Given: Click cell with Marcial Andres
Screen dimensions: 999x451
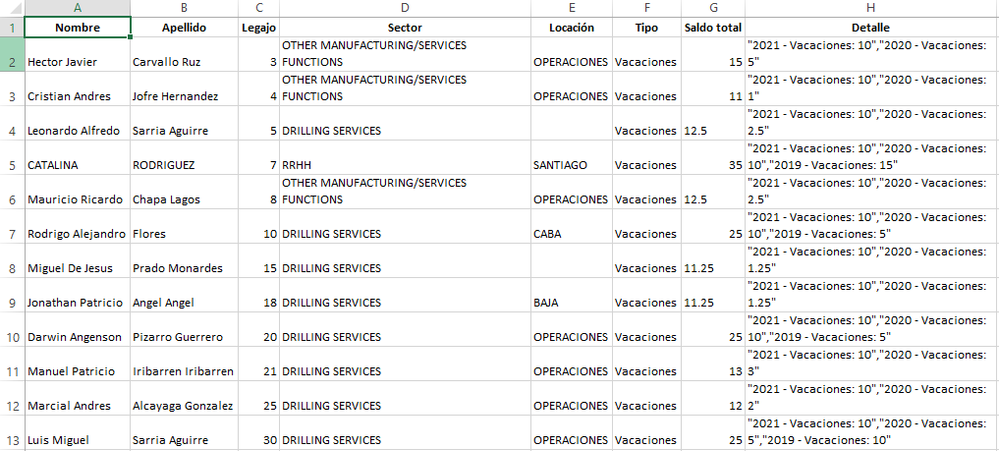Looking at the screenshot, I should 78,398.
